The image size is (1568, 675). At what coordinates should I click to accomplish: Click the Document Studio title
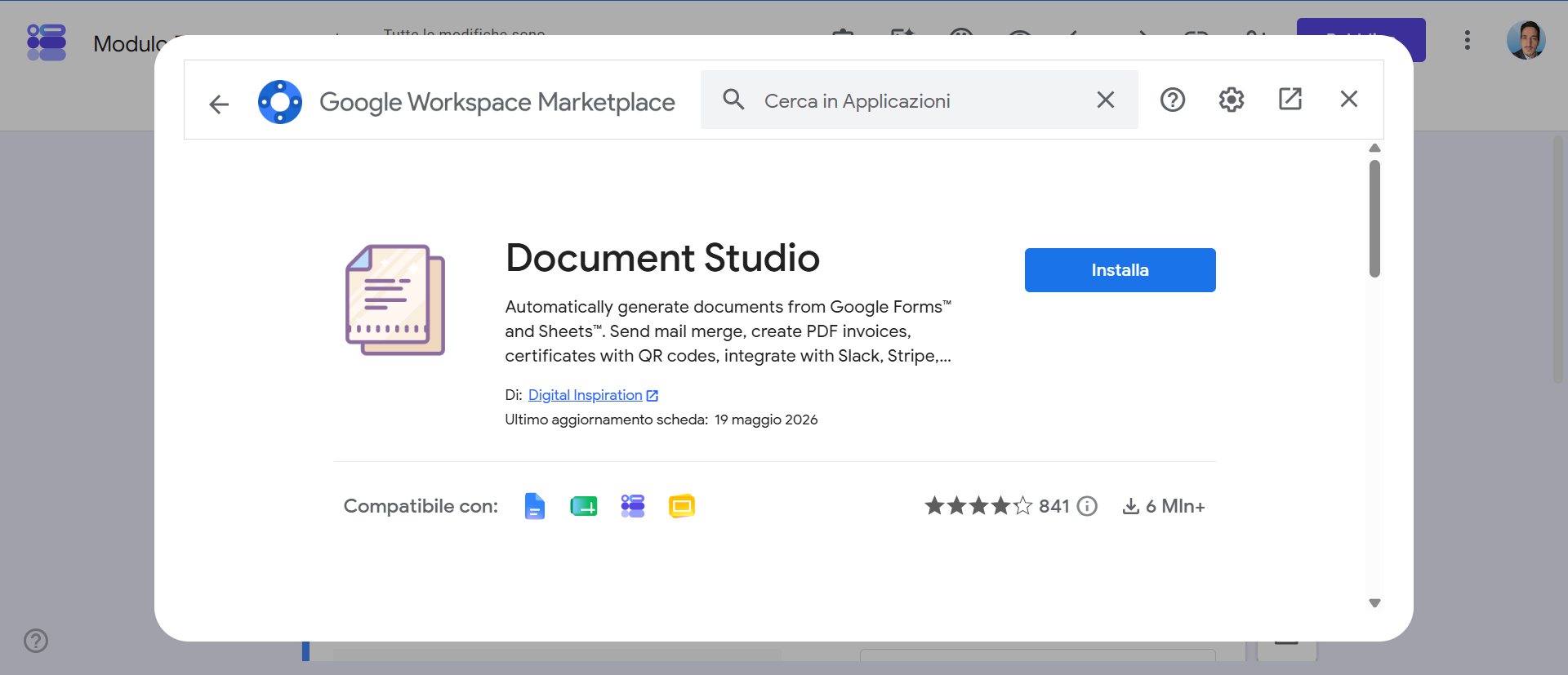pyautogui.click(x=662, y=258)
